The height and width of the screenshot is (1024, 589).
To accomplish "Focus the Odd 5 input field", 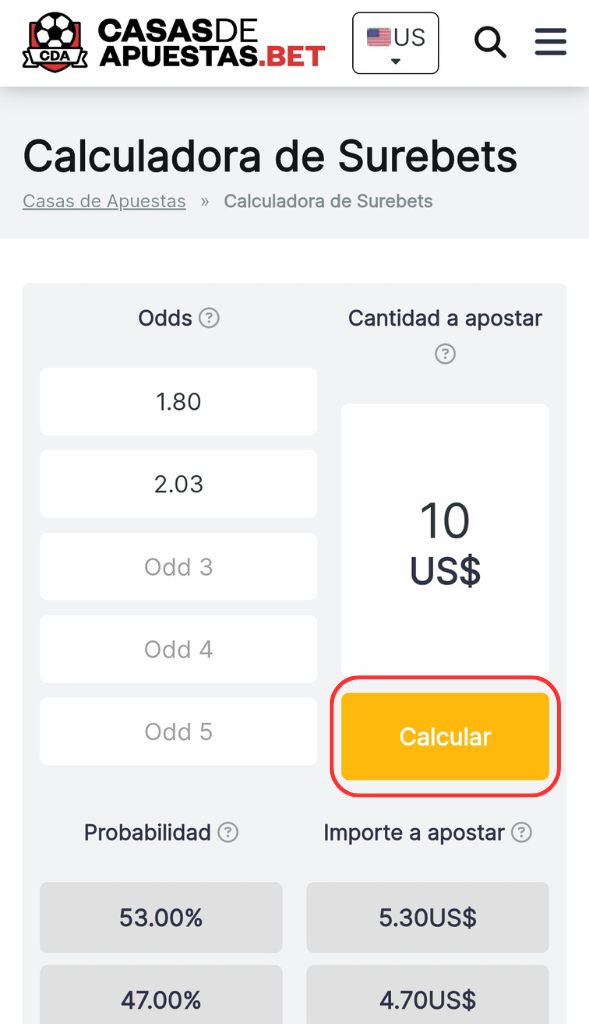I will [178, 731].
